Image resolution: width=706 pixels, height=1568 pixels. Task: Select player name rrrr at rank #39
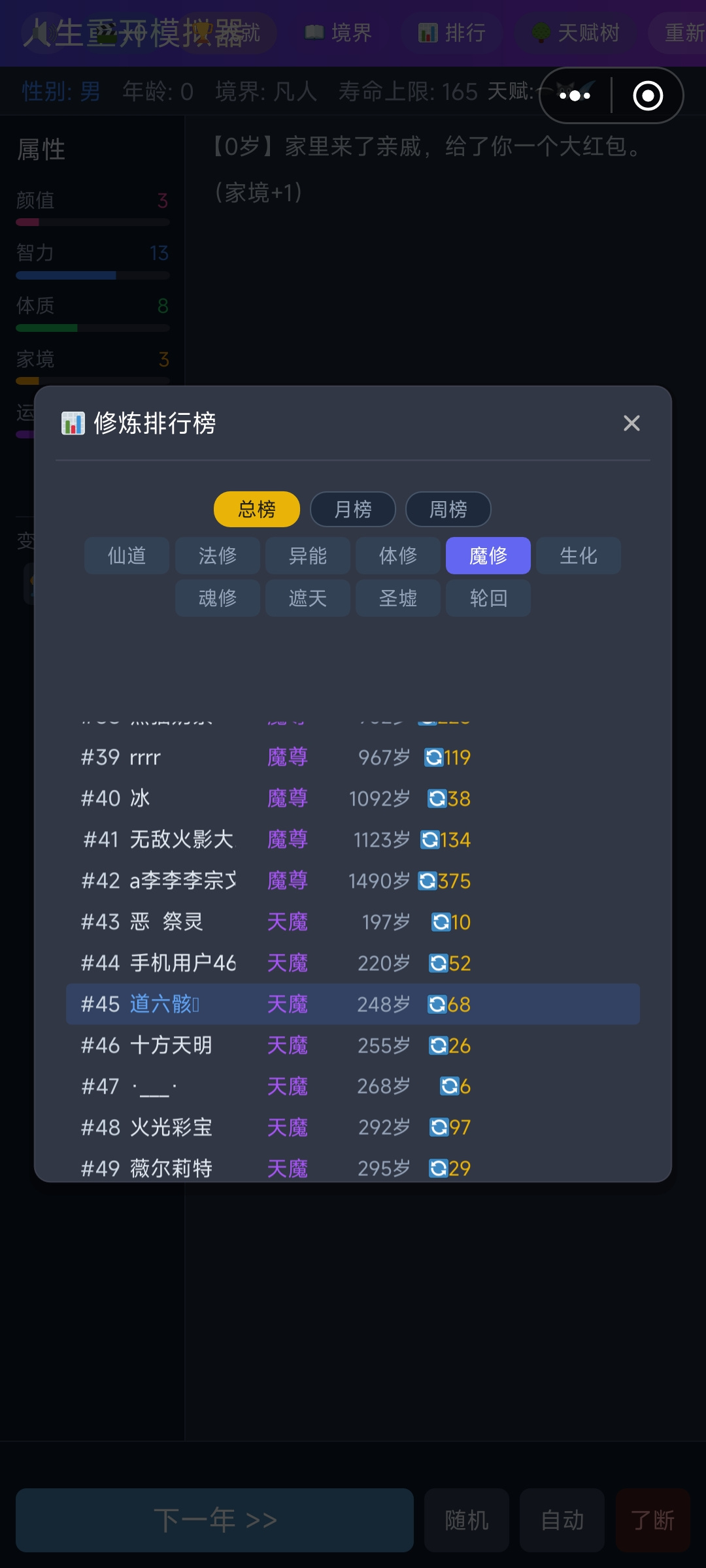145,758
